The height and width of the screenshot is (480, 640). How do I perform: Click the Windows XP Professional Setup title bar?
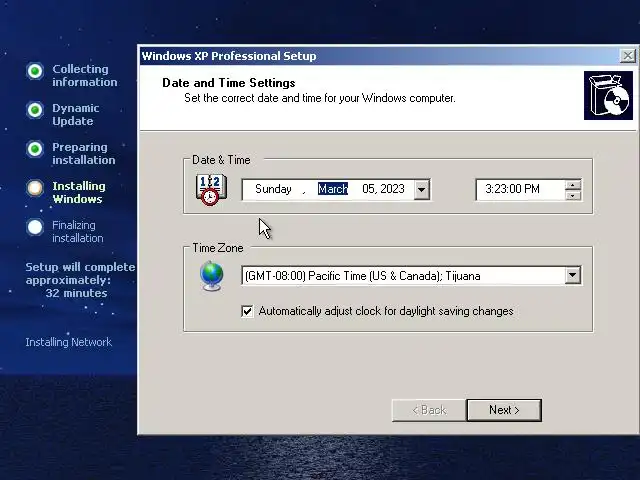coord(380,56)
